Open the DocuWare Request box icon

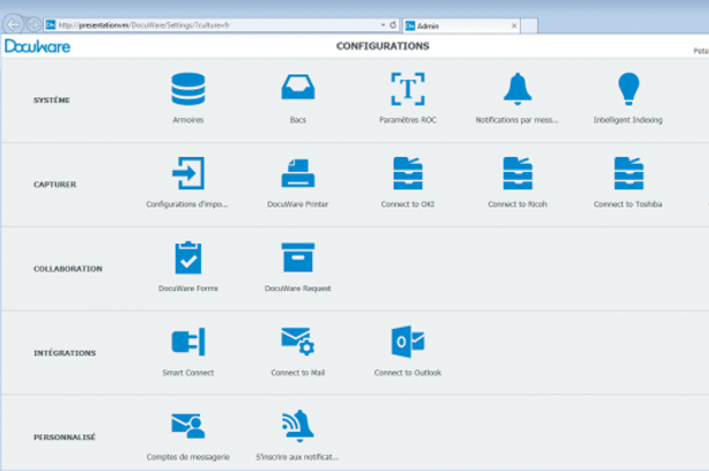(298, 258)
